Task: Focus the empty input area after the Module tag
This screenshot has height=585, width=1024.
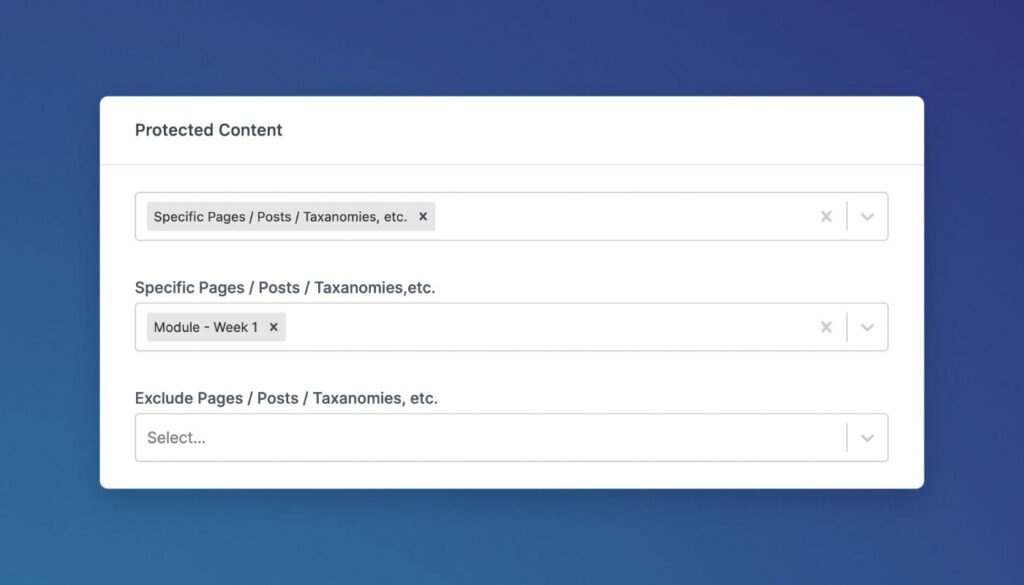Action: (550, 327)
